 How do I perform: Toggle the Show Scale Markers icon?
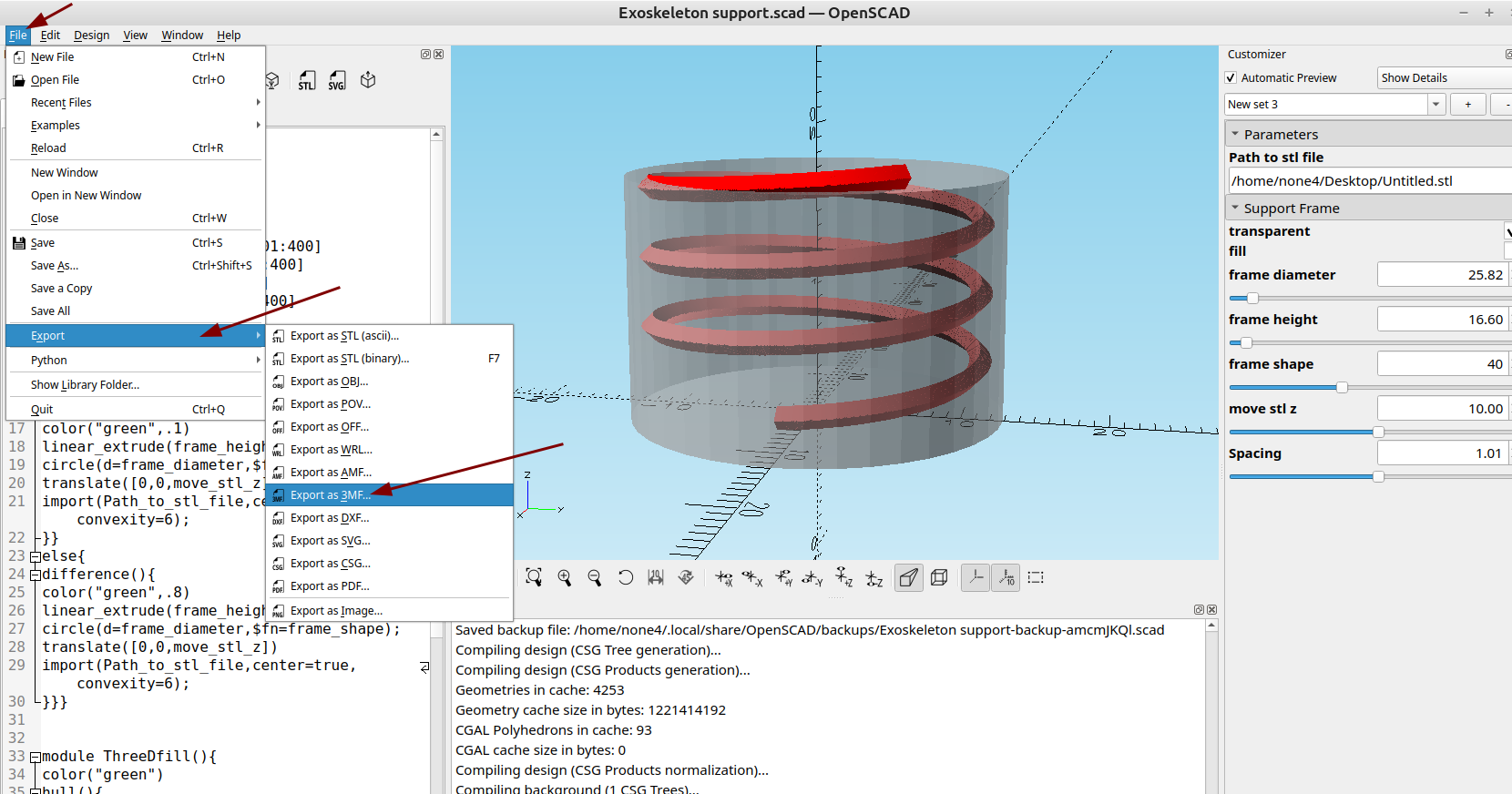pos(1006,577)
